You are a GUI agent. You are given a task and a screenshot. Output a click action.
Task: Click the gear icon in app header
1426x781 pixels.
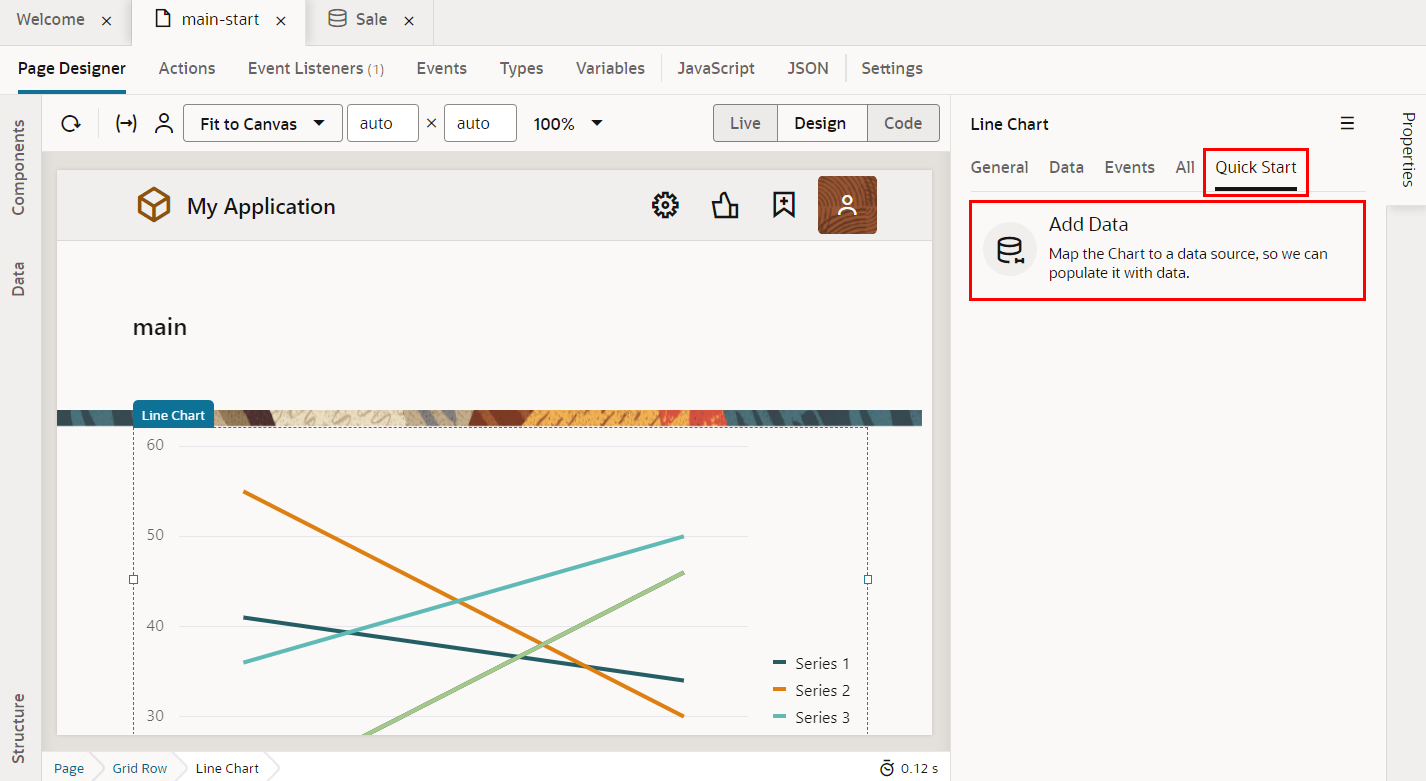pos(665,206)
